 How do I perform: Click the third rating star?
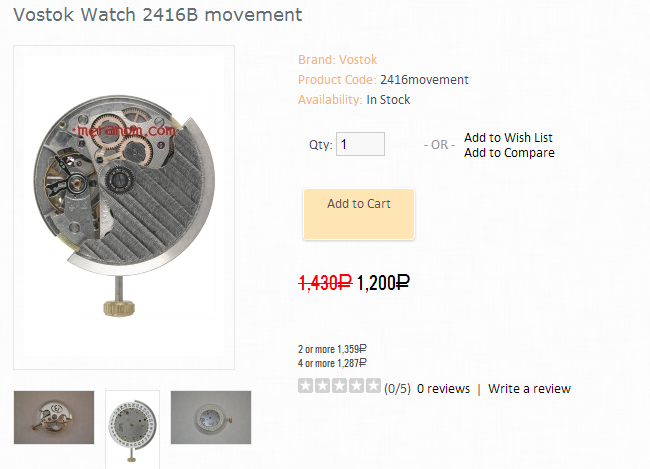(340, 386)
